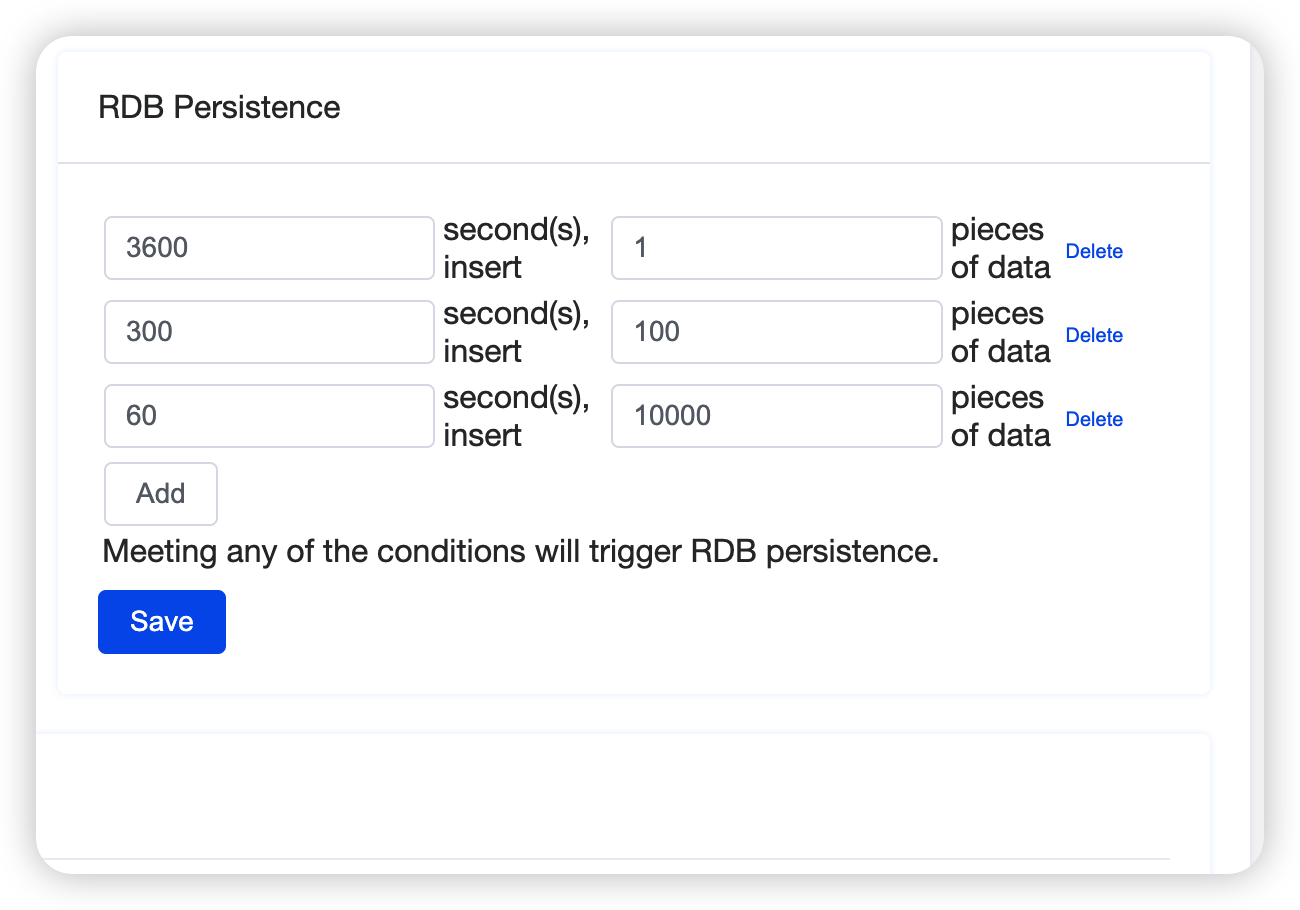The image size is (1300, 910).
Task: Click the RDB Persistence section heading
Action: [x=219, y=108]
